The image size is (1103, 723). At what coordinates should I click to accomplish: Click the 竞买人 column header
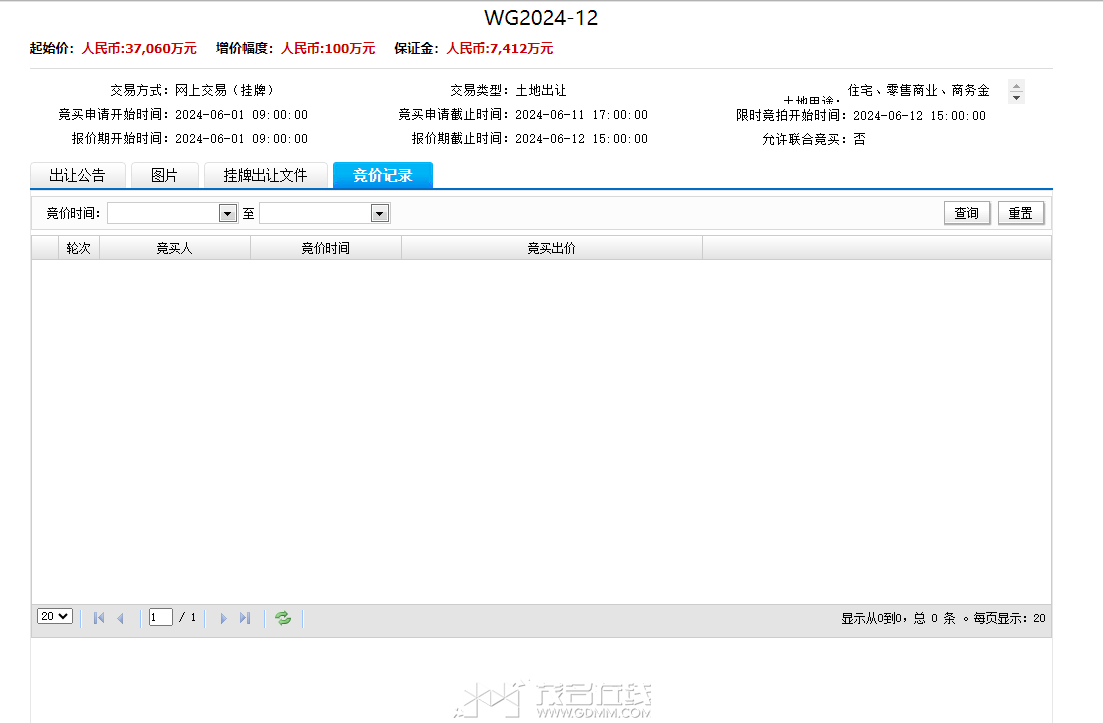[x=174, y=248]
